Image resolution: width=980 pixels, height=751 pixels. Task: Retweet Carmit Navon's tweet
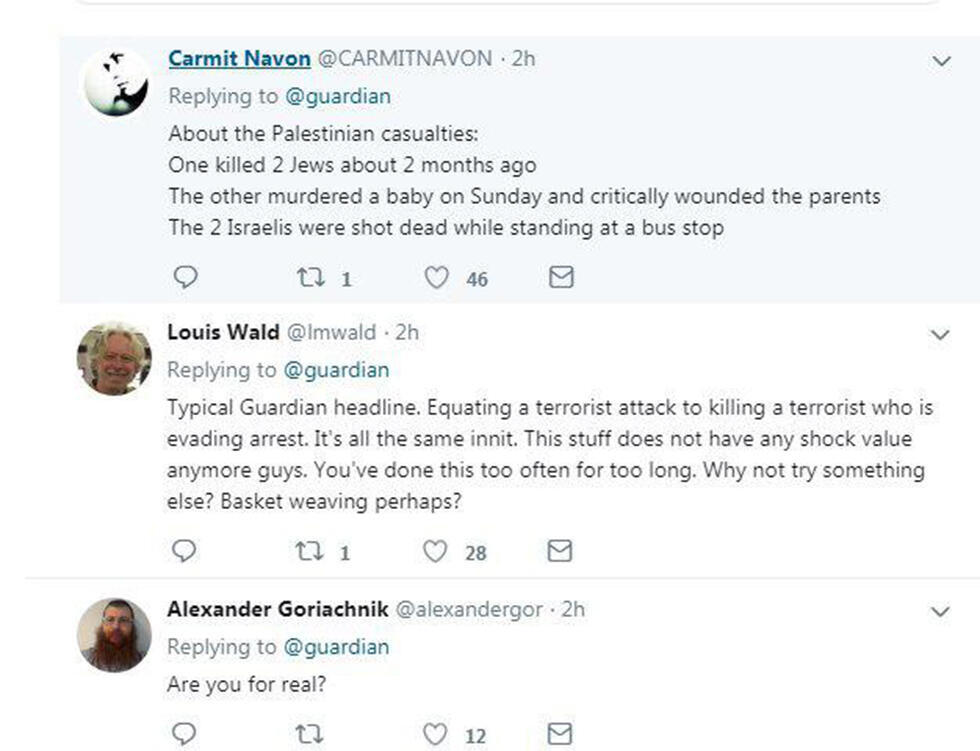(x=310, y=277)
